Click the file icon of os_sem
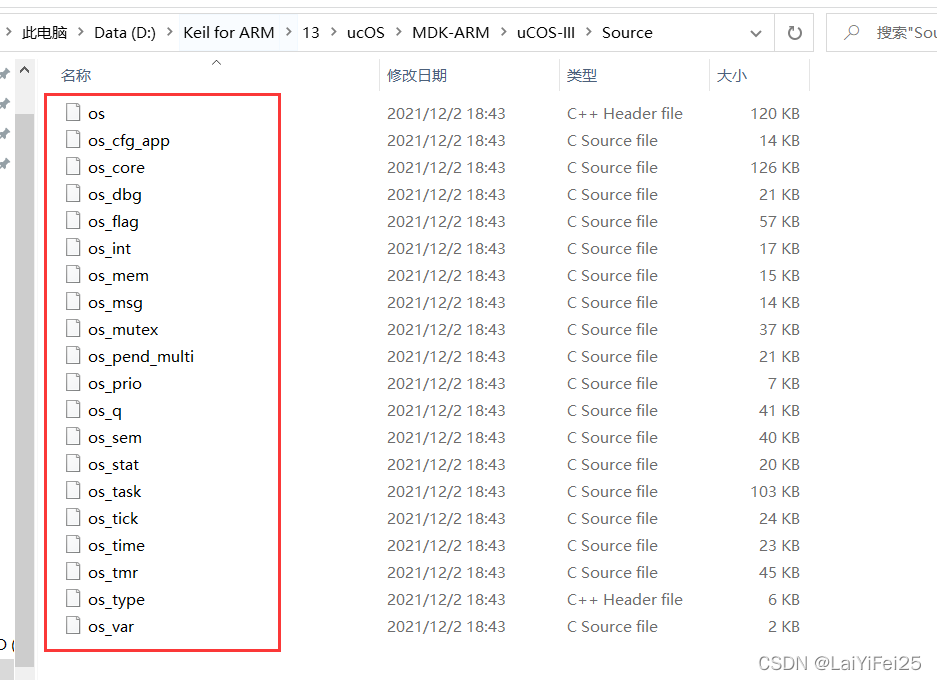This screenshot has height=680, width=937. pos(73,436)
